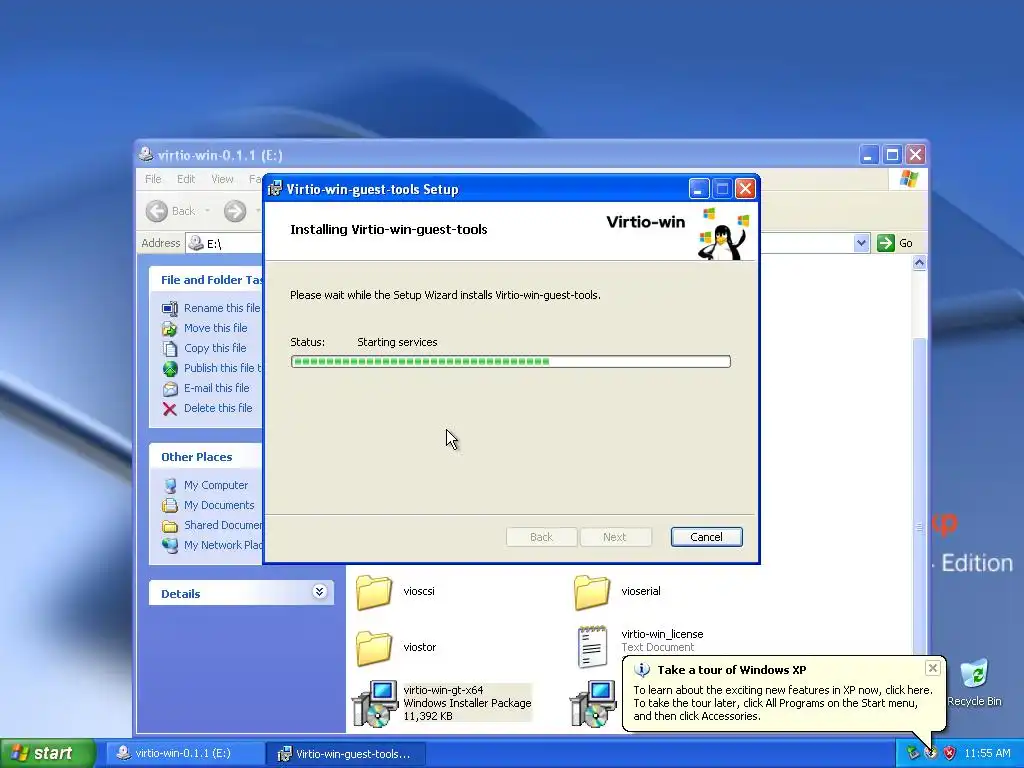The image size is (1024, 768).
Task: Open My Documents in Other Places
Action: (219, 505)
